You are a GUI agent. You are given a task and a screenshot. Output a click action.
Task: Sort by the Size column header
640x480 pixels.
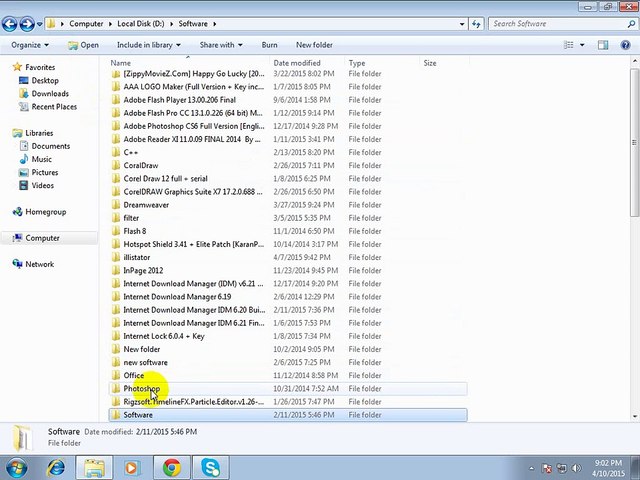[430, 63]
